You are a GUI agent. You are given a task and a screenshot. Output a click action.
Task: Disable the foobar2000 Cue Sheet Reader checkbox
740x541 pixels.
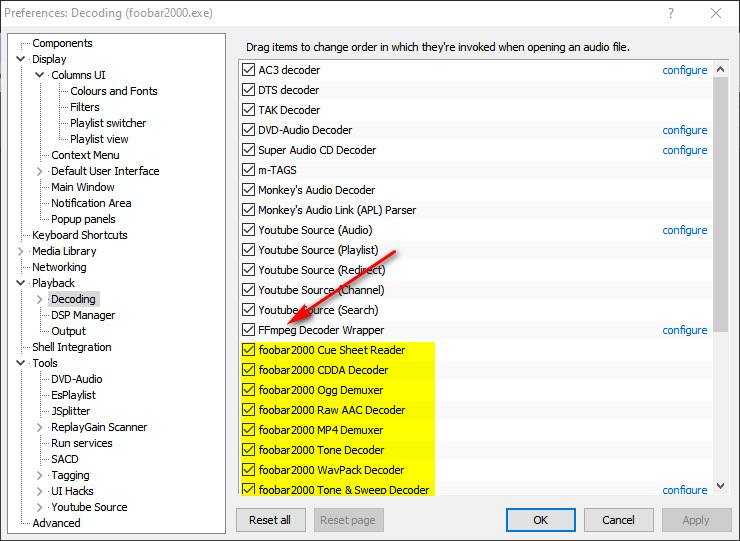[249, 350]
